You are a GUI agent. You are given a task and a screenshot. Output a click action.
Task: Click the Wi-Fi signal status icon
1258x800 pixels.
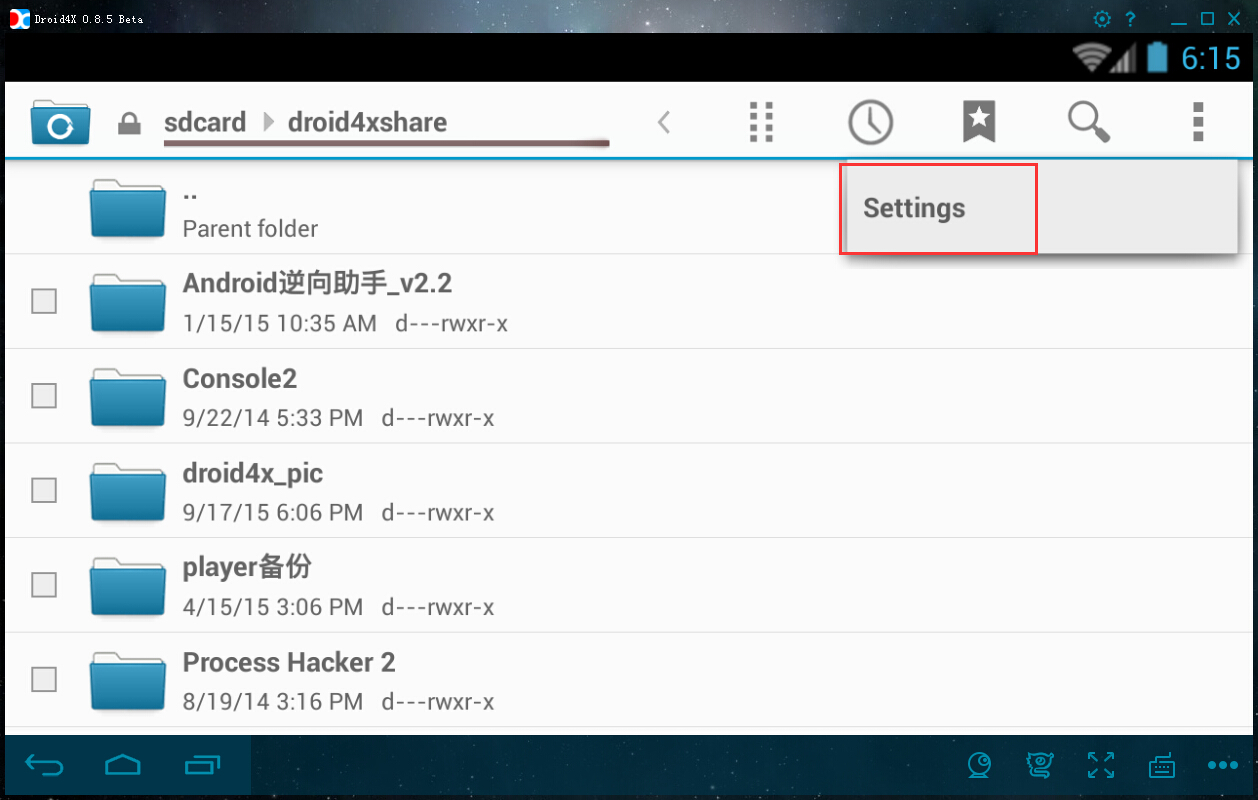point(1090,59)
